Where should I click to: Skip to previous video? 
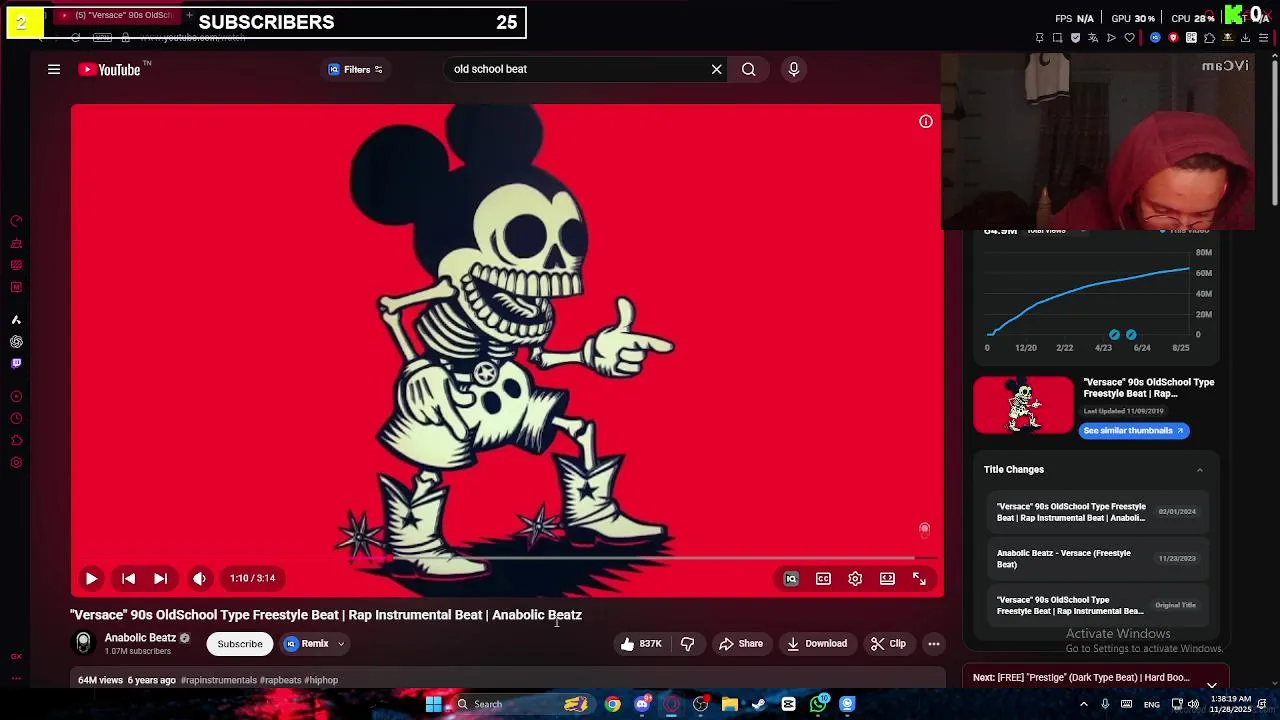coord(128,578)
